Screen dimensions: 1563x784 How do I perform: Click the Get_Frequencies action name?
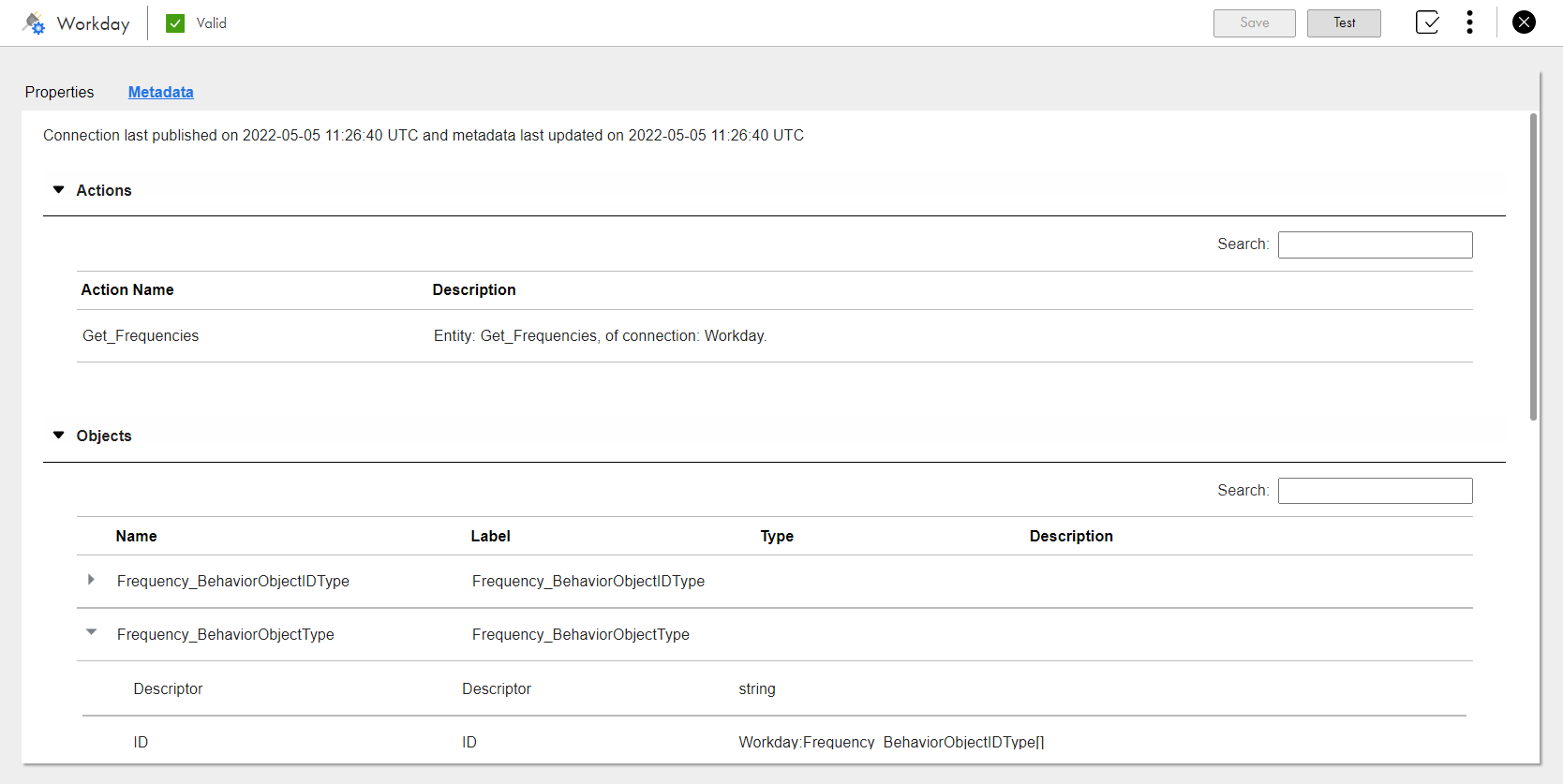(x=141, y=336)
